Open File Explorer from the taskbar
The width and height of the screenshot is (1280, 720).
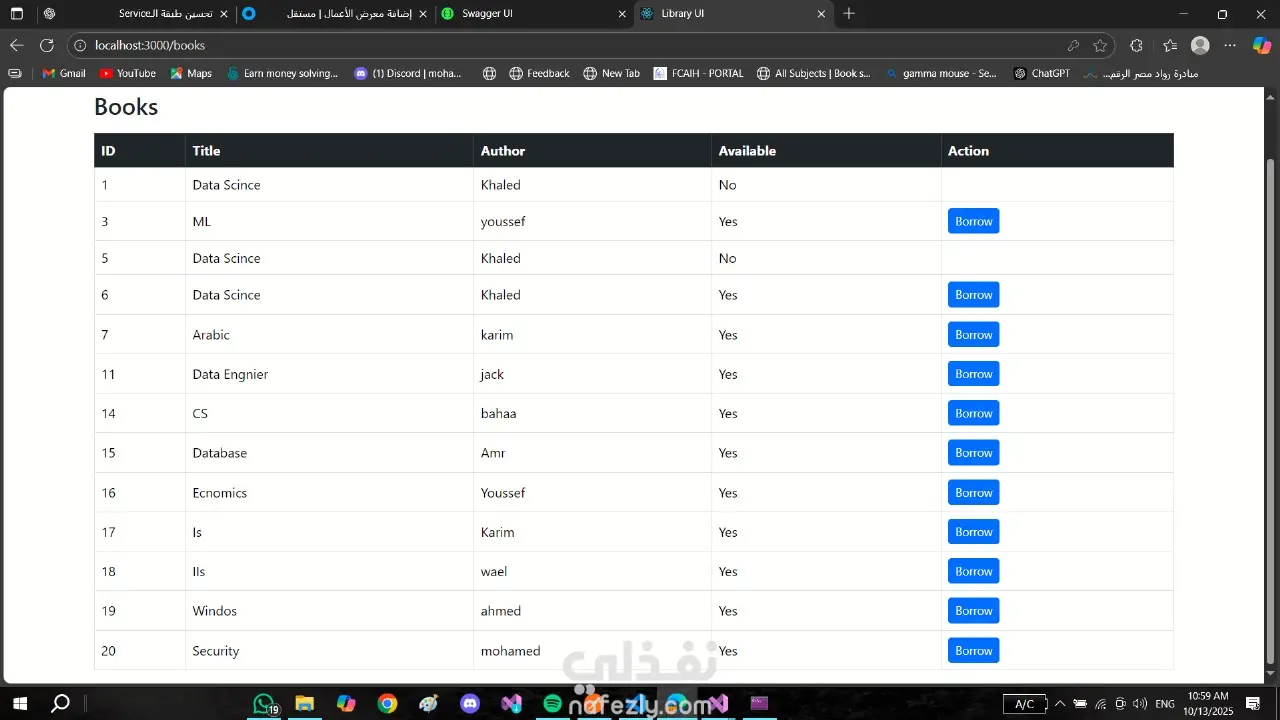click(305, 704)
